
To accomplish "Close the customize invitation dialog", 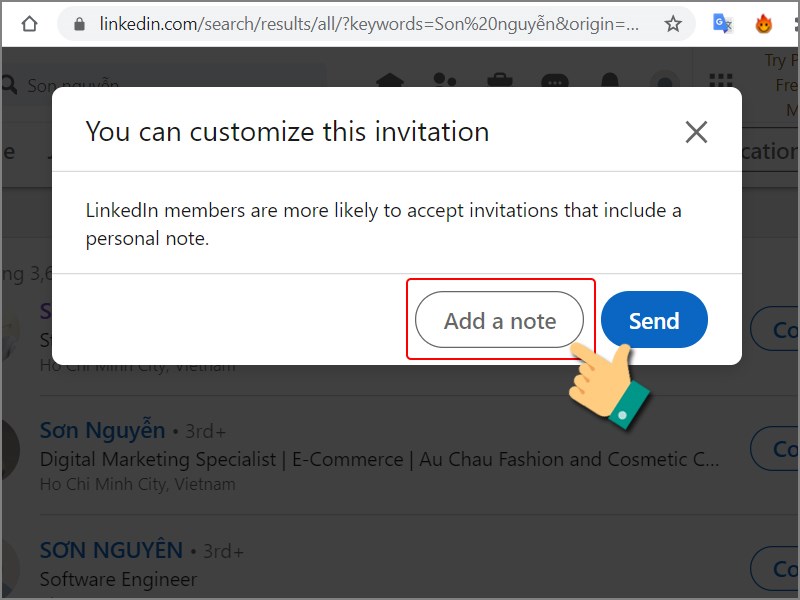I will 696,132.
